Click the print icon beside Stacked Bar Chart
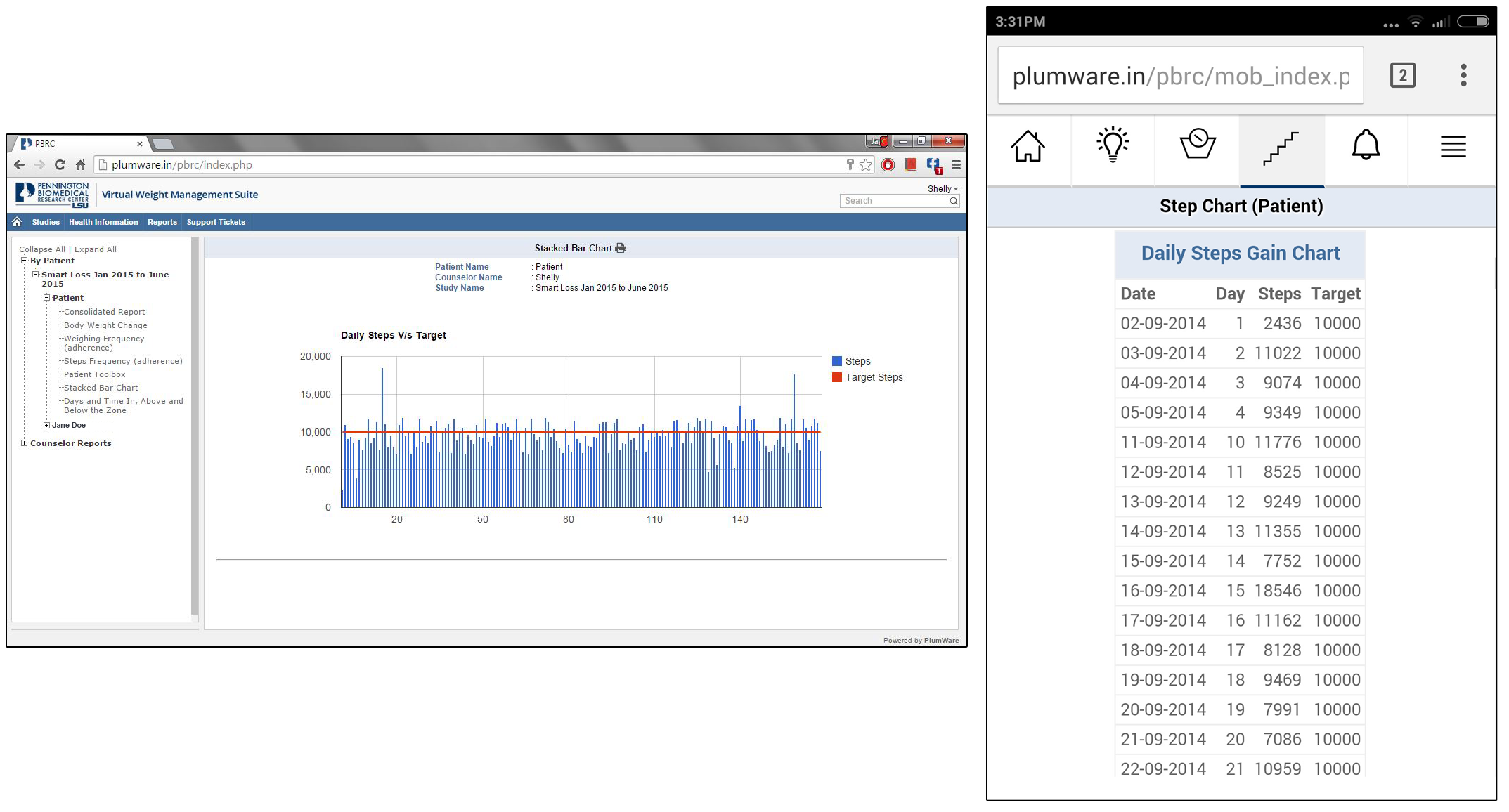The height and width of the screenshot is (812, 1509). click(621, 248)
